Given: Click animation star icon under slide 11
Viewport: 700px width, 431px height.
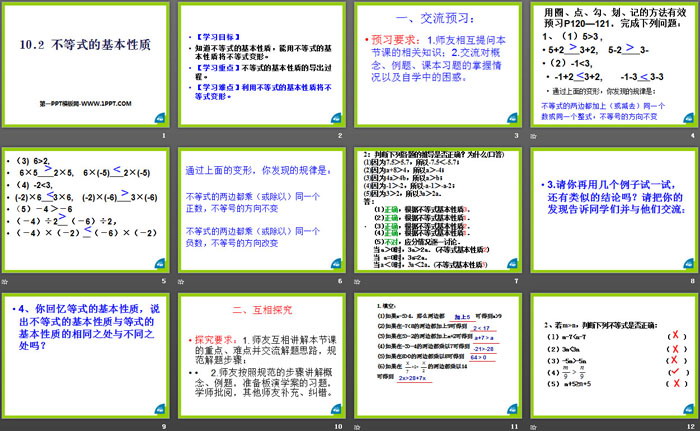Looking at the screenshot, I should (x=357, y=427).
